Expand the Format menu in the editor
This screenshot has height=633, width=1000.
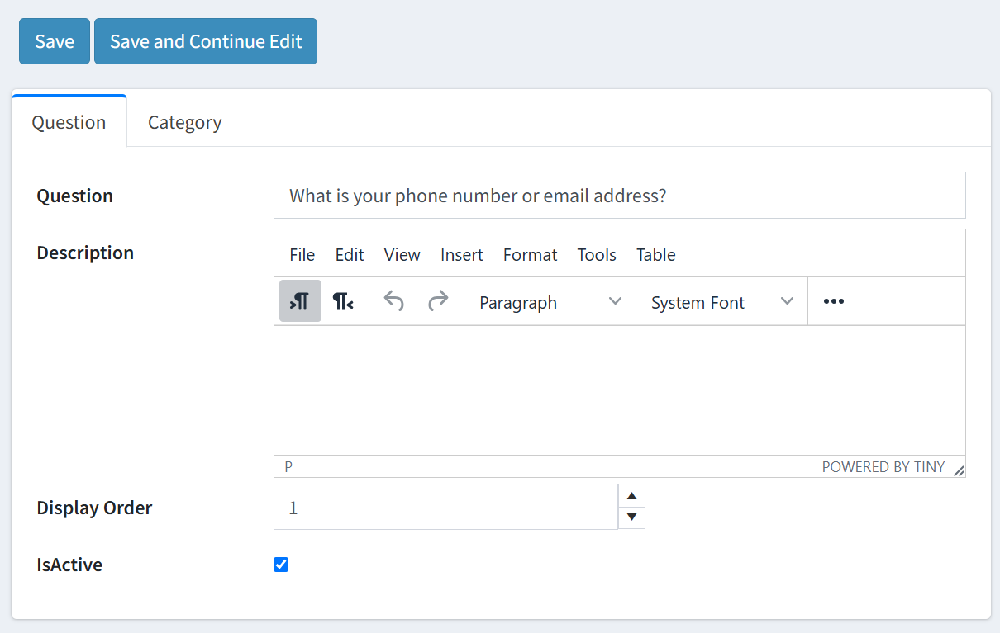(530, 255)
